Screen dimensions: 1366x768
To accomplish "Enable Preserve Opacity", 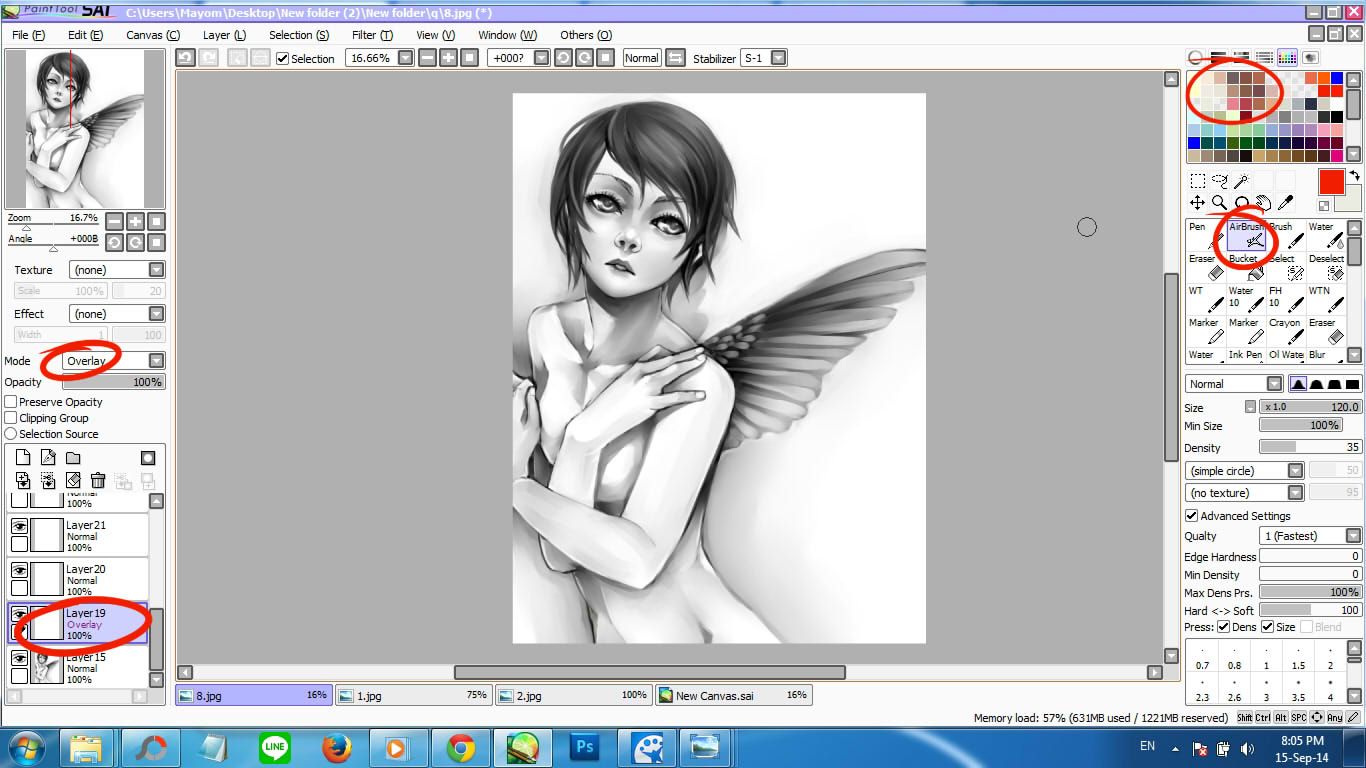I will click(x=11, y=402).
